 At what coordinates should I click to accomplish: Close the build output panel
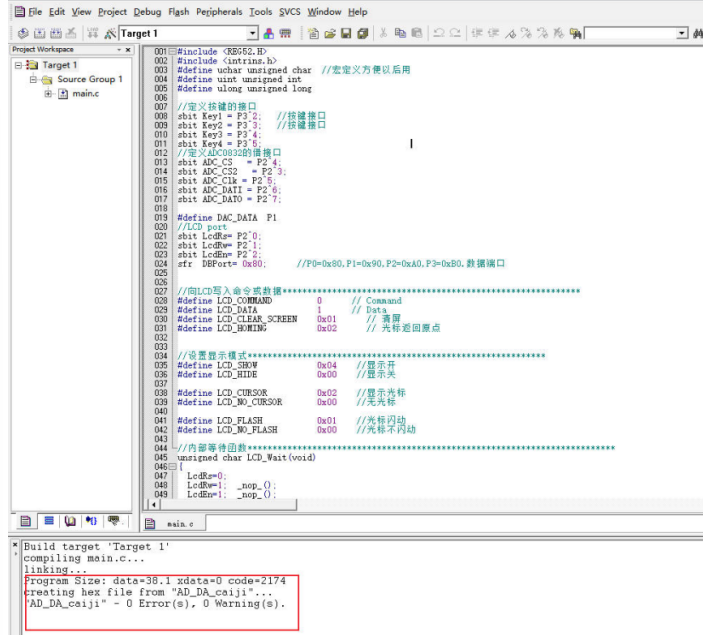tap(15, 544)
